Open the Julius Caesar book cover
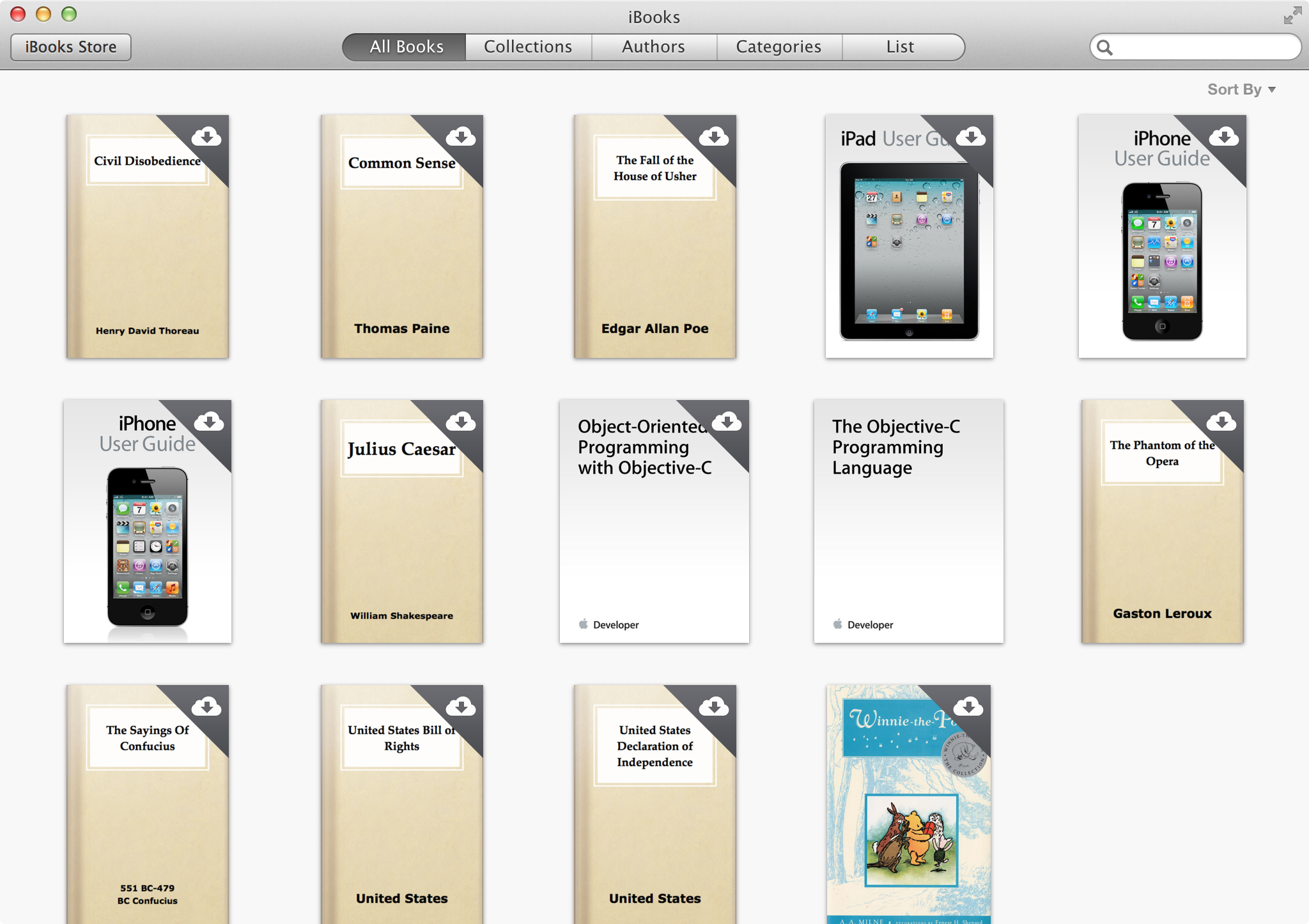 coord(402,521)
